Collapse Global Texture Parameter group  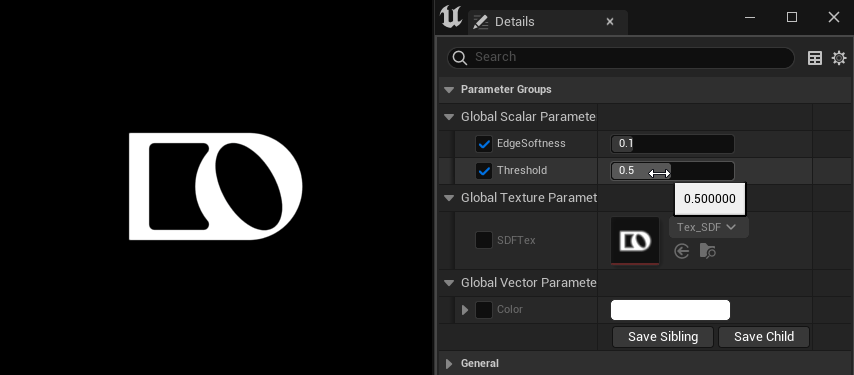[449, 198]
